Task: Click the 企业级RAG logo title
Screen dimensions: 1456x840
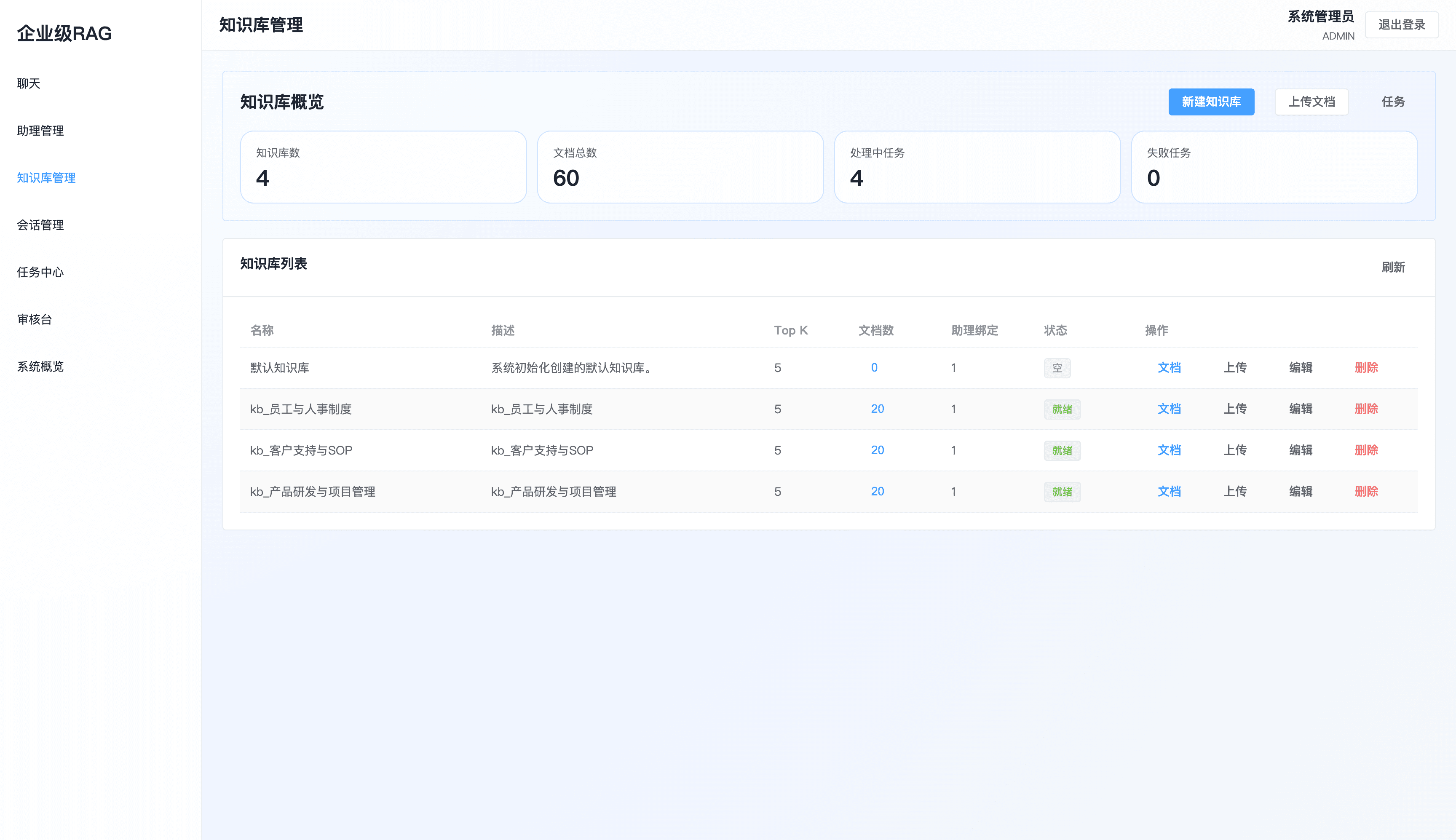Action: (64, 33)
